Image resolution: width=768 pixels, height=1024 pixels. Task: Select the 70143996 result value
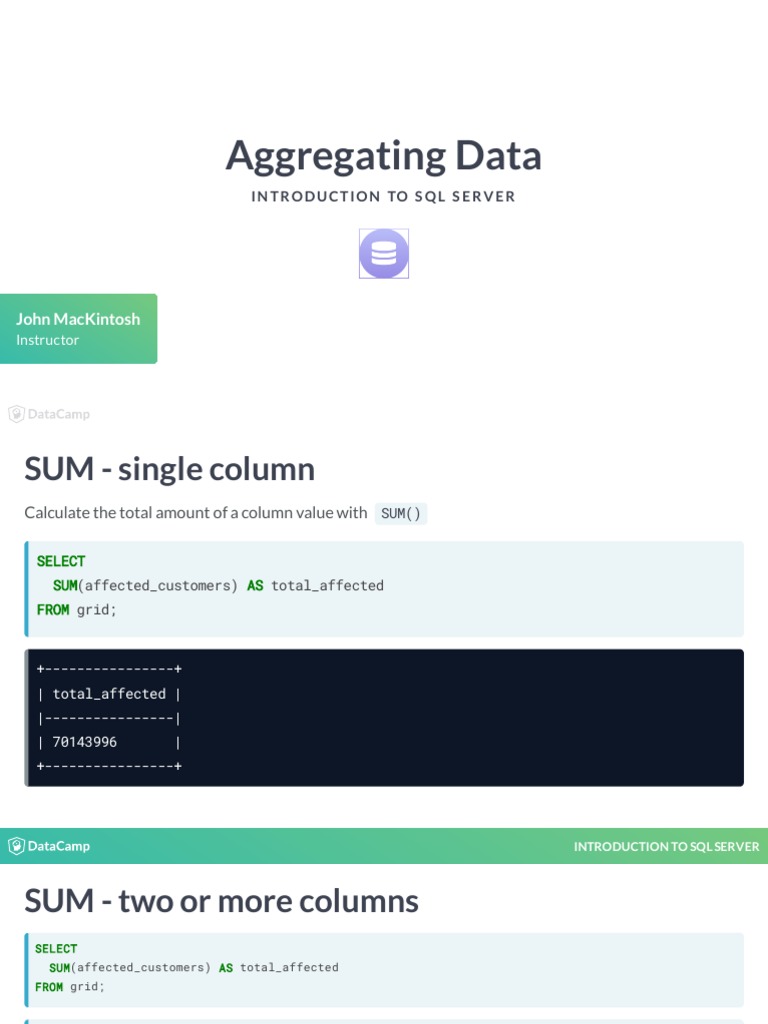tap(85, 742)
